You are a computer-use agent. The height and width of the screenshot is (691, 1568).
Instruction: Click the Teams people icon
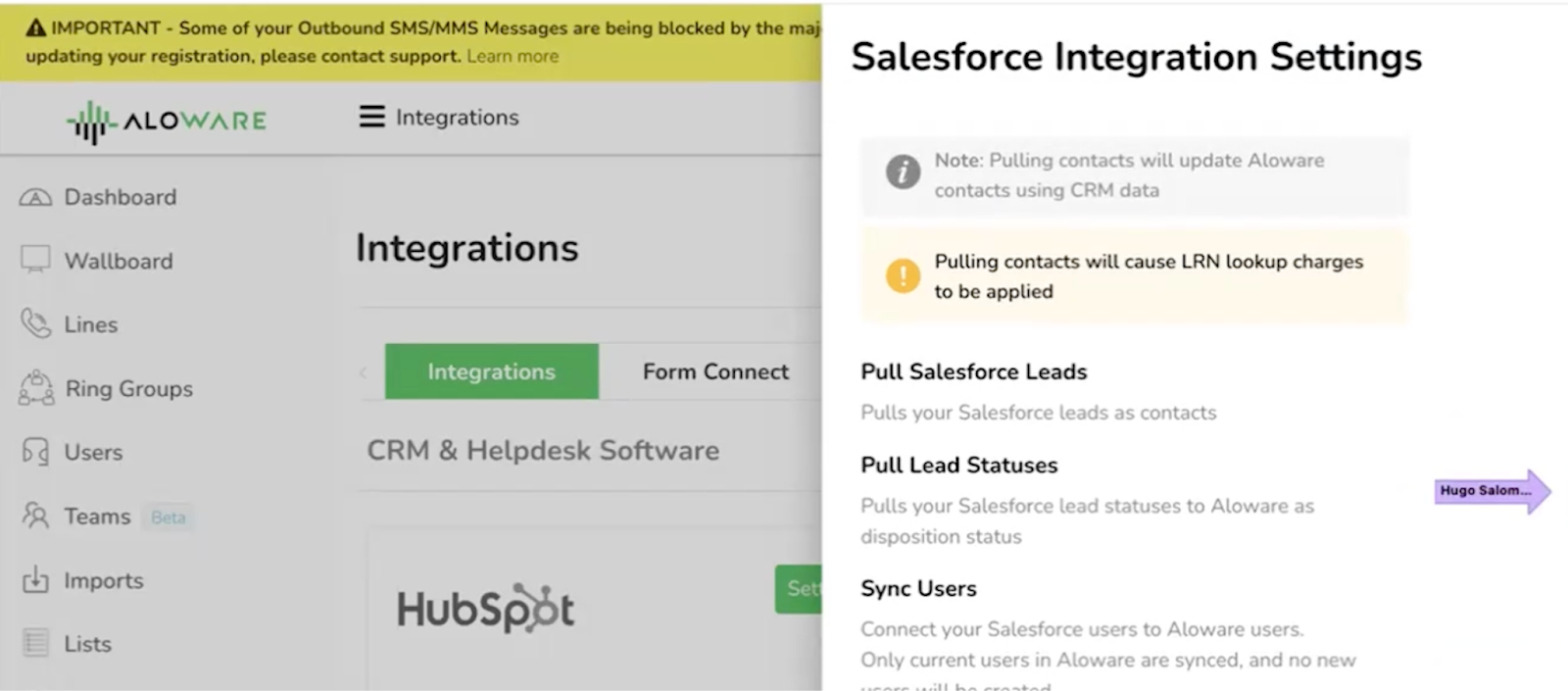(35, 516)
